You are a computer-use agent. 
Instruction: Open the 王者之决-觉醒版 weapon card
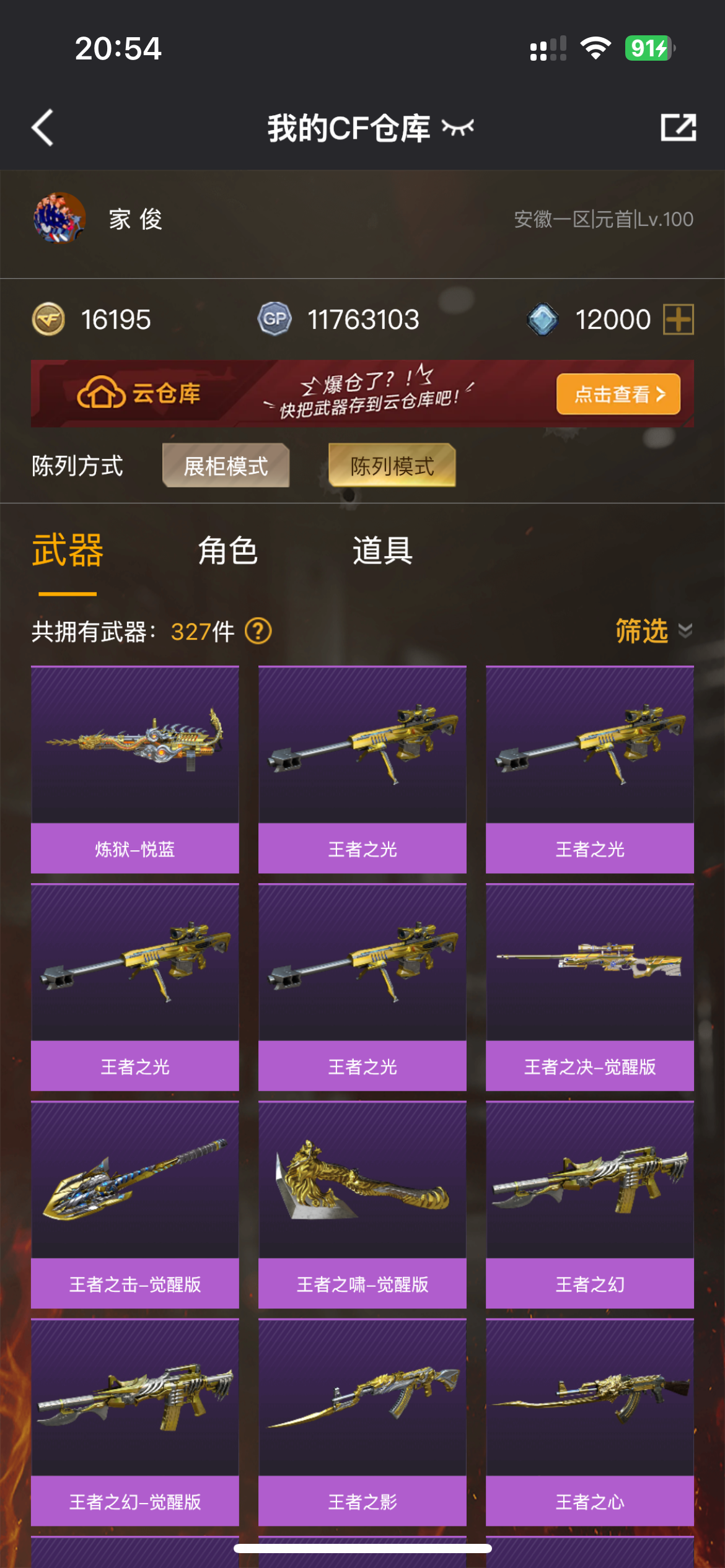point(590,987)
